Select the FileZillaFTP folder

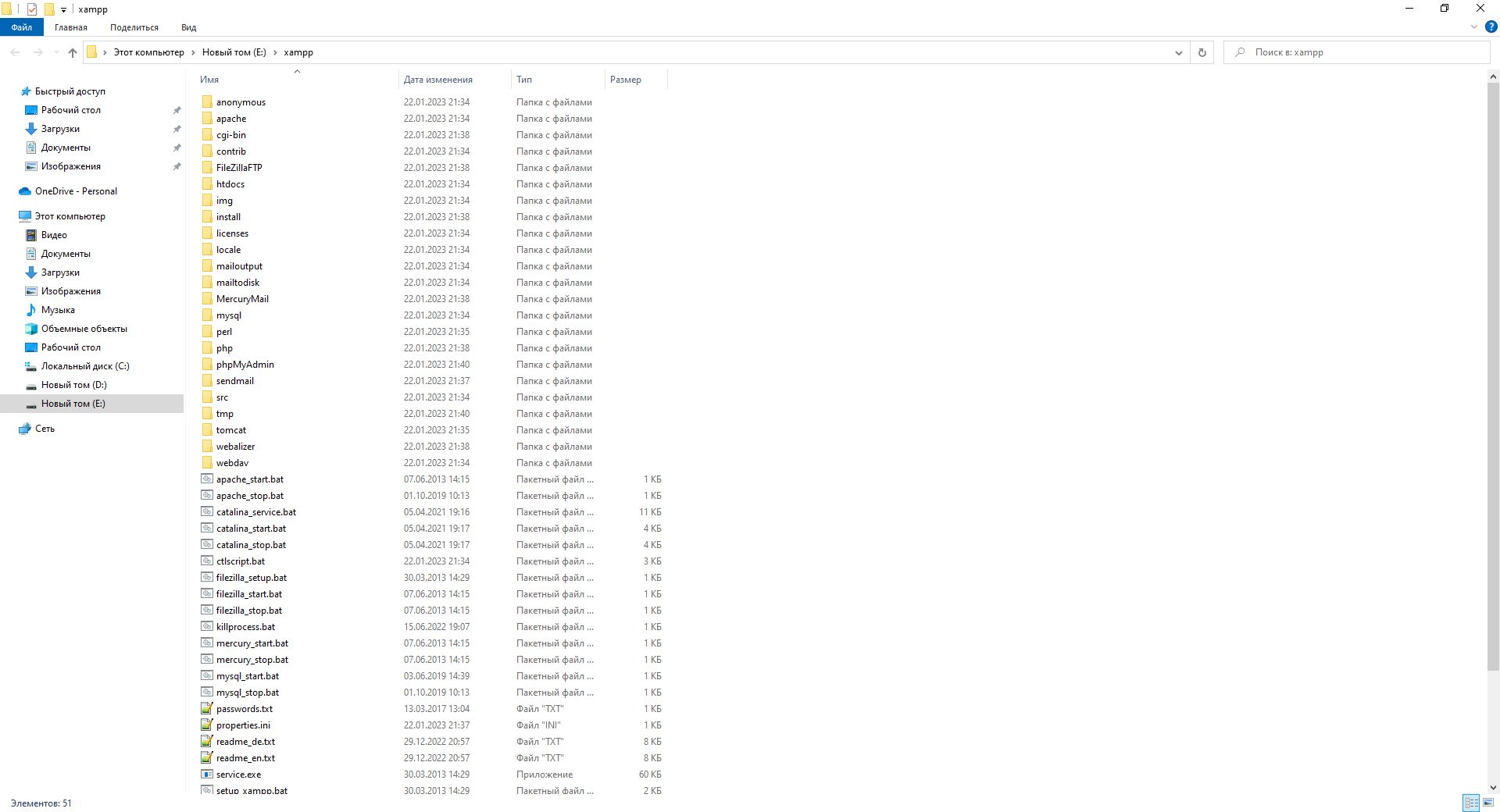[239, 168]
